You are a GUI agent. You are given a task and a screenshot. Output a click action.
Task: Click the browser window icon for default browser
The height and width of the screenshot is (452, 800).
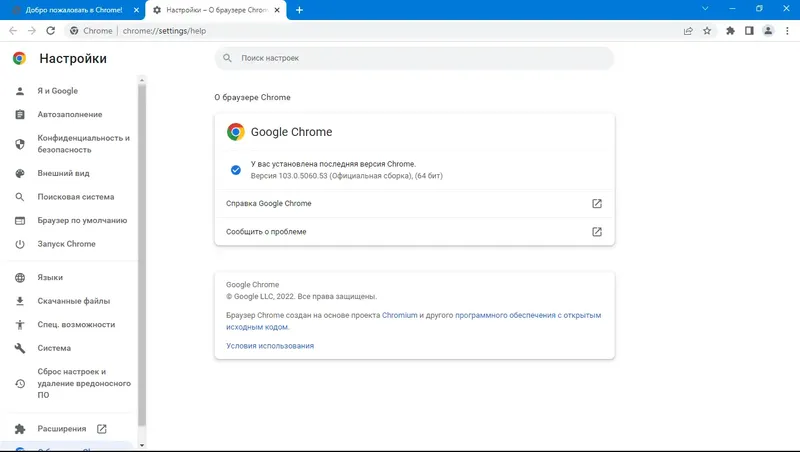[x=20, y=220]
